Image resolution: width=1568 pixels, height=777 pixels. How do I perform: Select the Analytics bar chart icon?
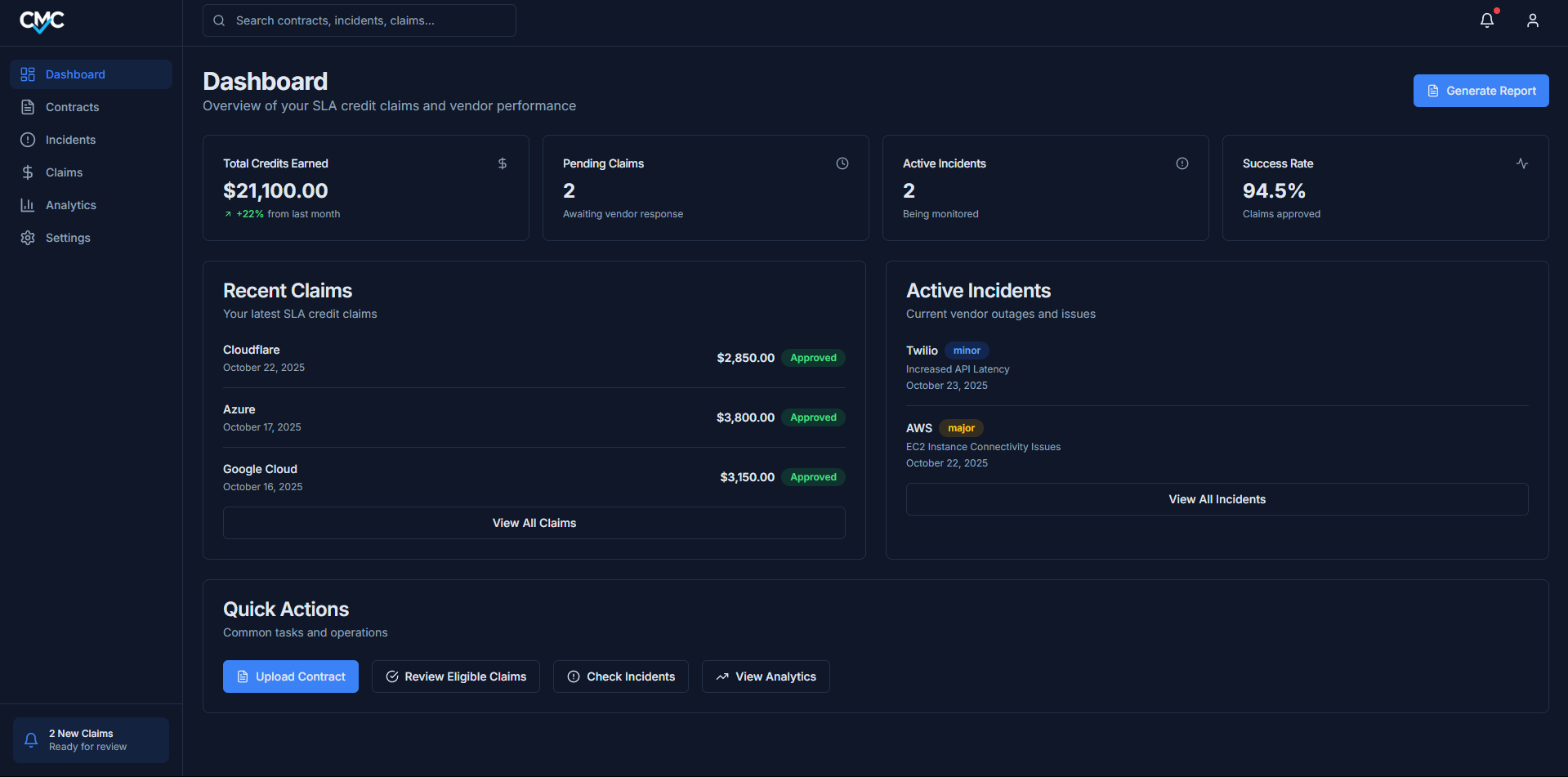(x=28, y=205)
